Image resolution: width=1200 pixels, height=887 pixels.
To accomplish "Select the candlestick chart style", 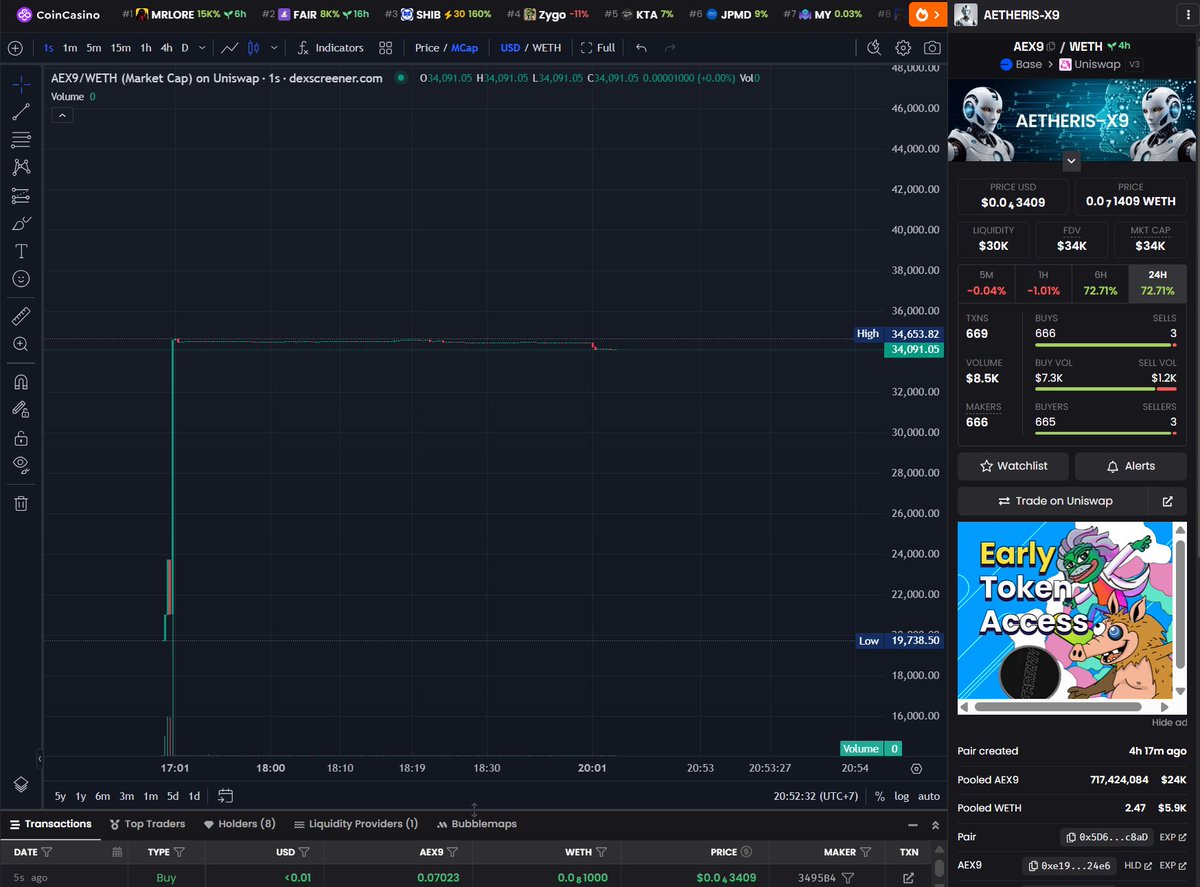I will [x=253, y=48].
